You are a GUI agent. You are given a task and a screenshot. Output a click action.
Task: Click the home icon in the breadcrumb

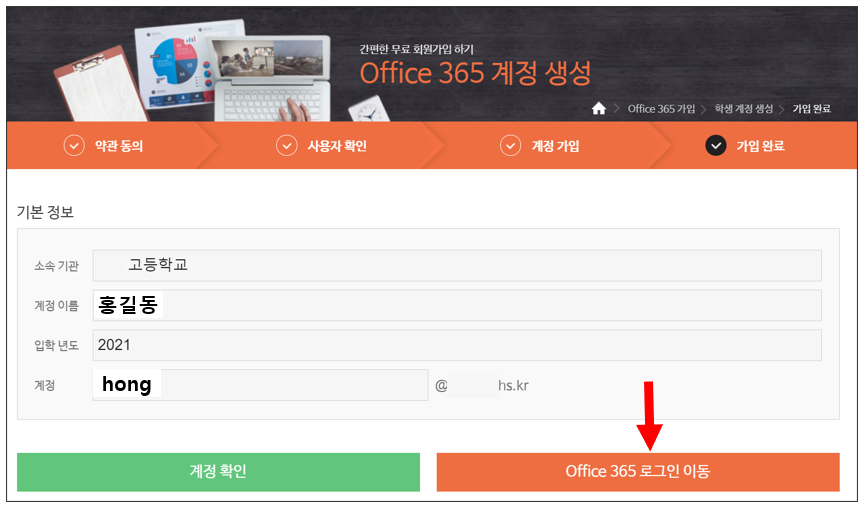coord(598,108)
